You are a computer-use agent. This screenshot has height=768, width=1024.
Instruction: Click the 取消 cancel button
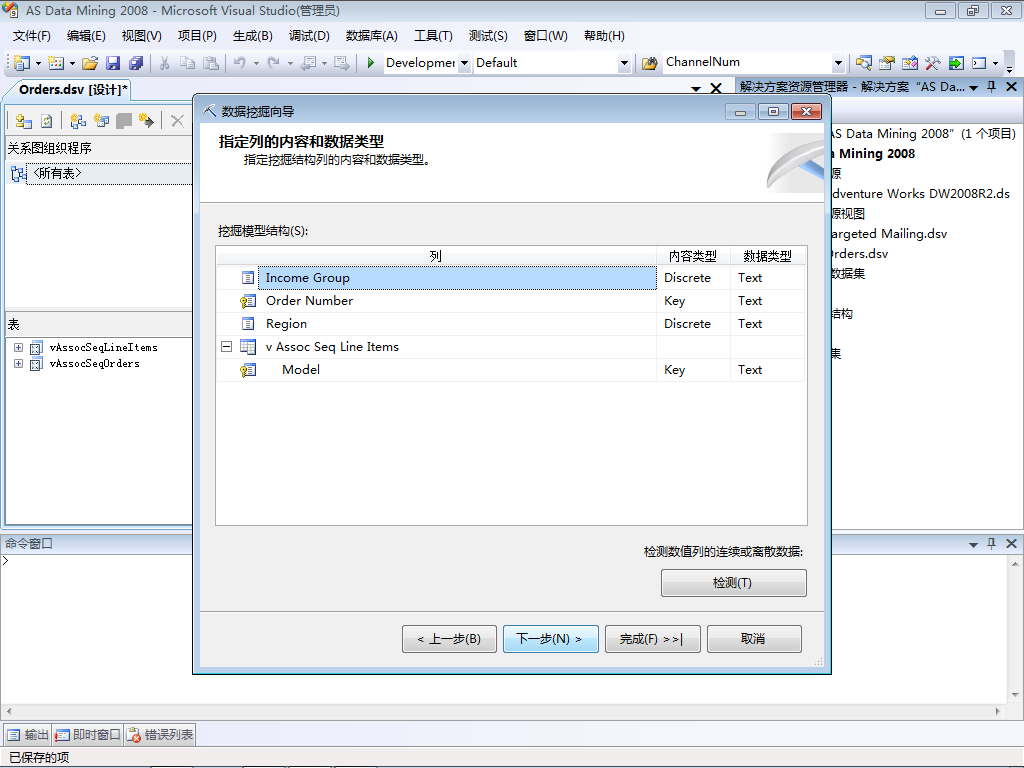754,639
